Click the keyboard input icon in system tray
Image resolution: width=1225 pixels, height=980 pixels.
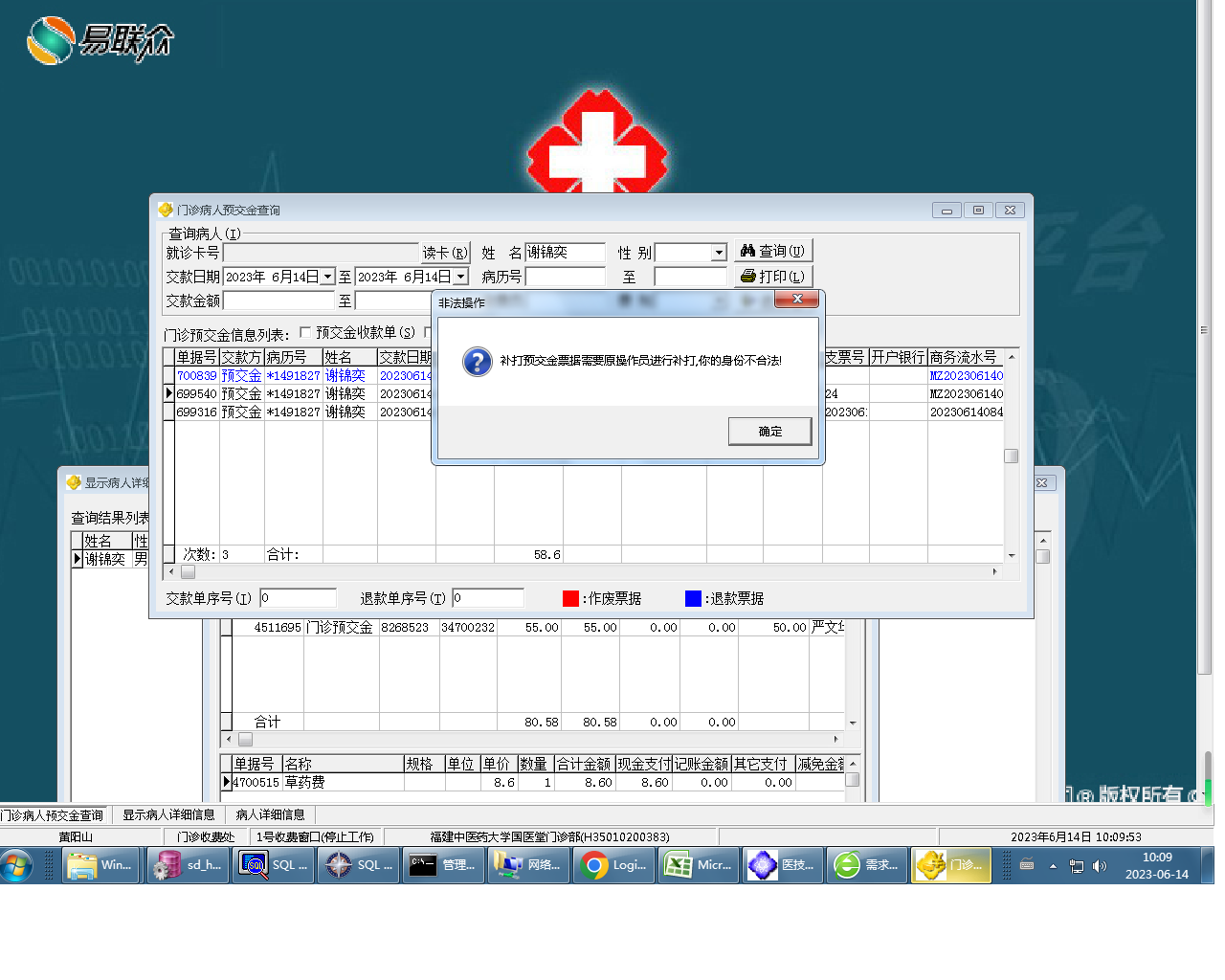pyautogui.click(x=1027, y=865)
